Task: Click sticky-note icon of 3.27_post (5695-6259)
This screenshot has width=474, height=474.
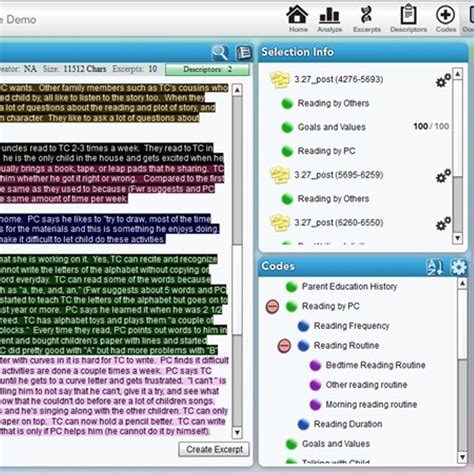Action: coord(279,175)
